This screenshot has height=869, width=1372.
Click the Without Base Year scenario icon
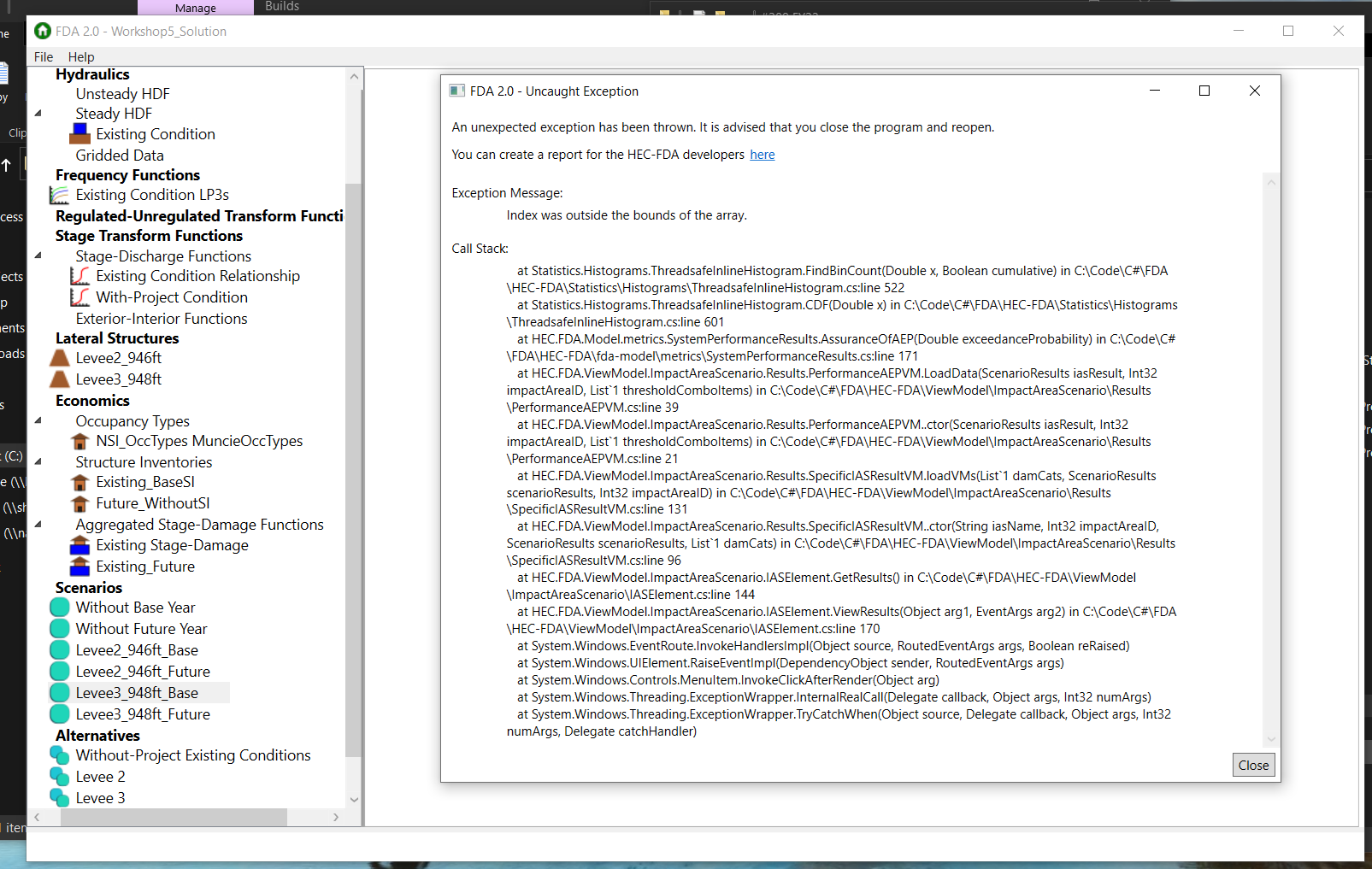(59, 607)
